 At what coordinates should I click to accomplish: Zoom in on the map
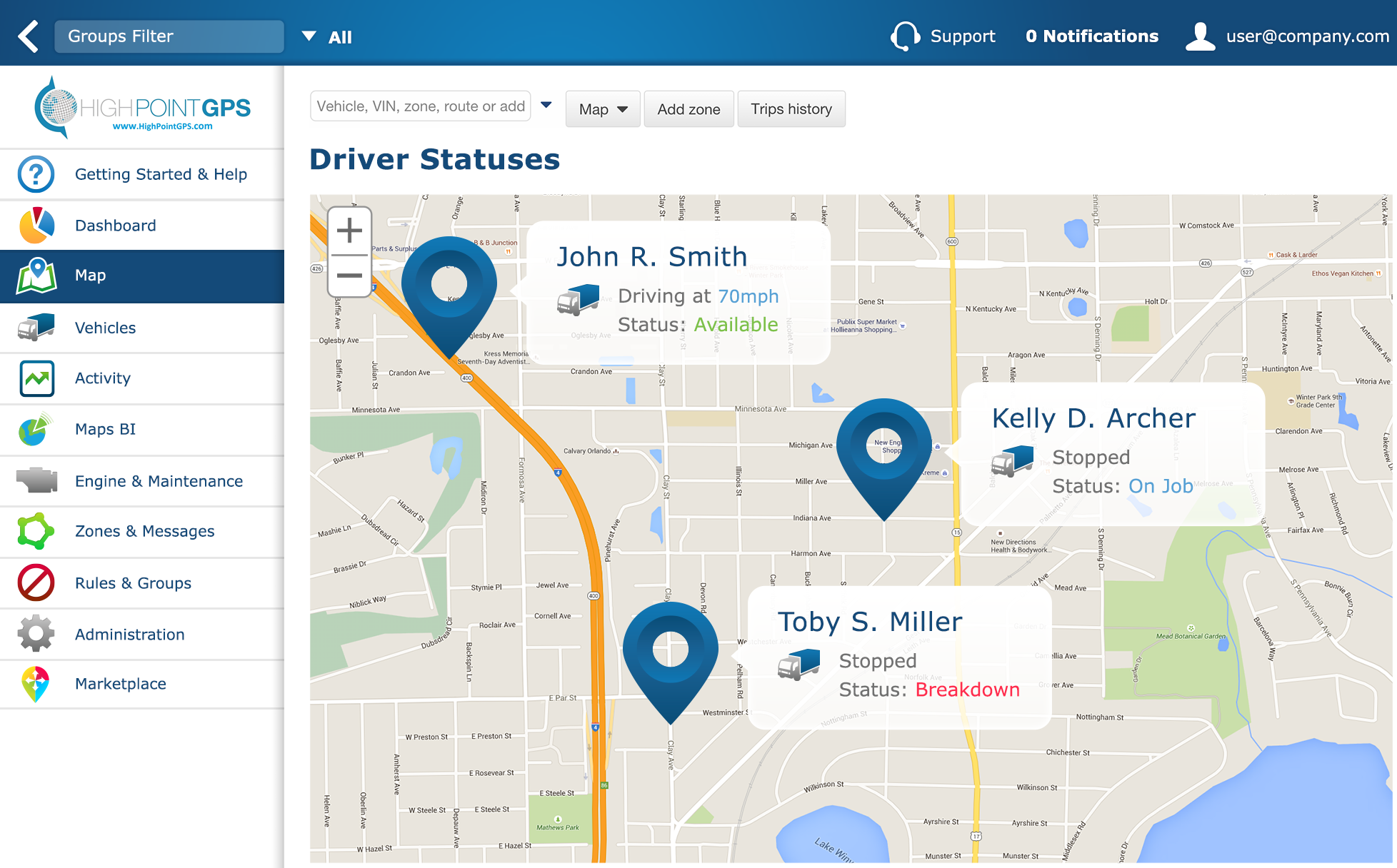[349, 231]
